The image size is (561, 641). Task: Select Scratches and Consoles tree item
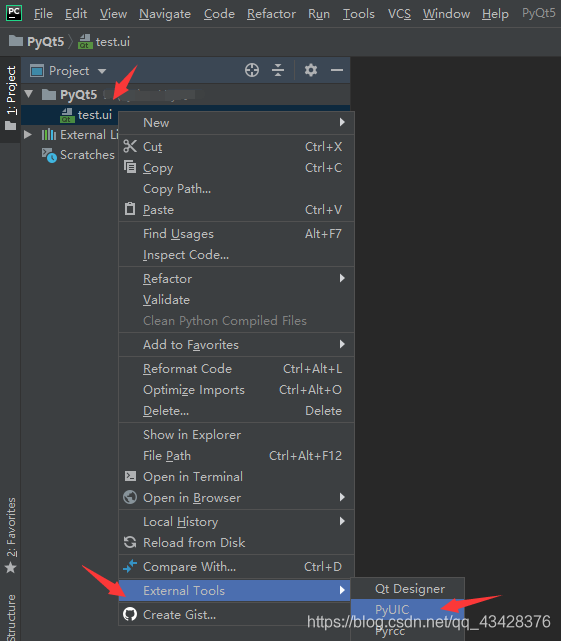click(x=87, y=155)
